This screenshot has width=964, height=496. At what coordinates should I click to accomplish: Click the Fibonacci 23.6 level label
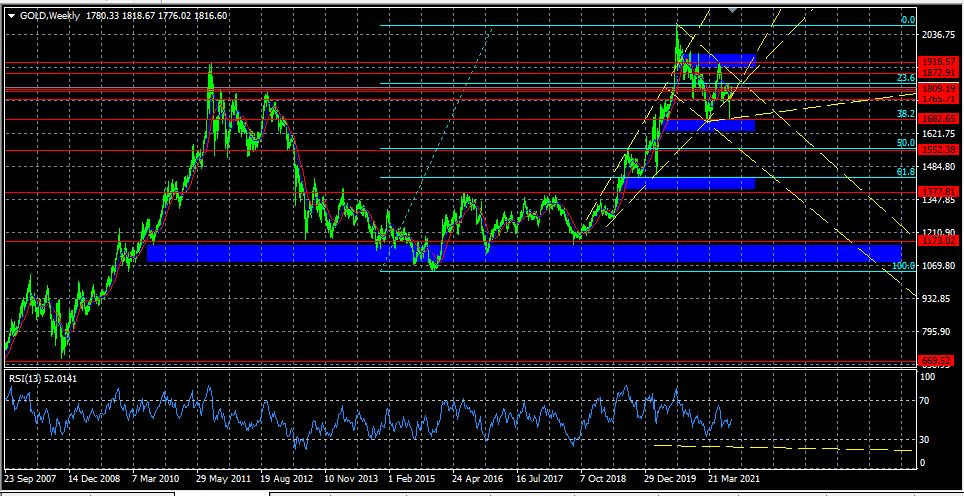(x=906, y=77)
